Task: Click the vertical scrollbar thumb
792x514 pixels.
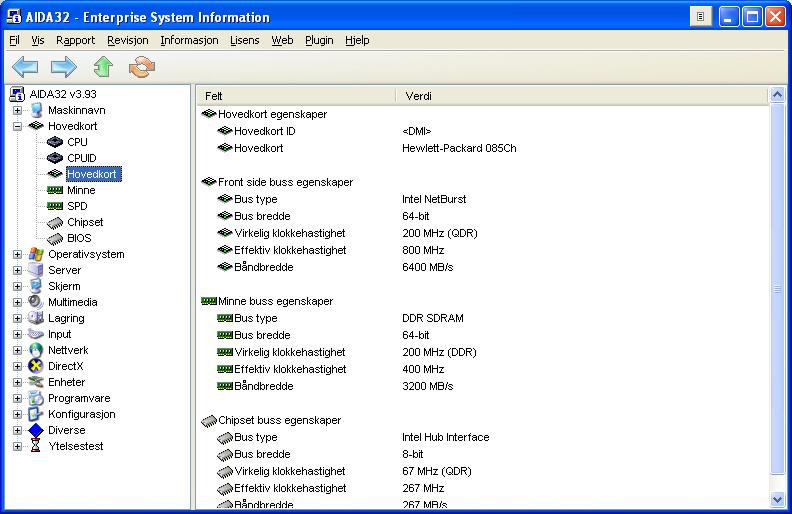Action: [x=777, y=288]
